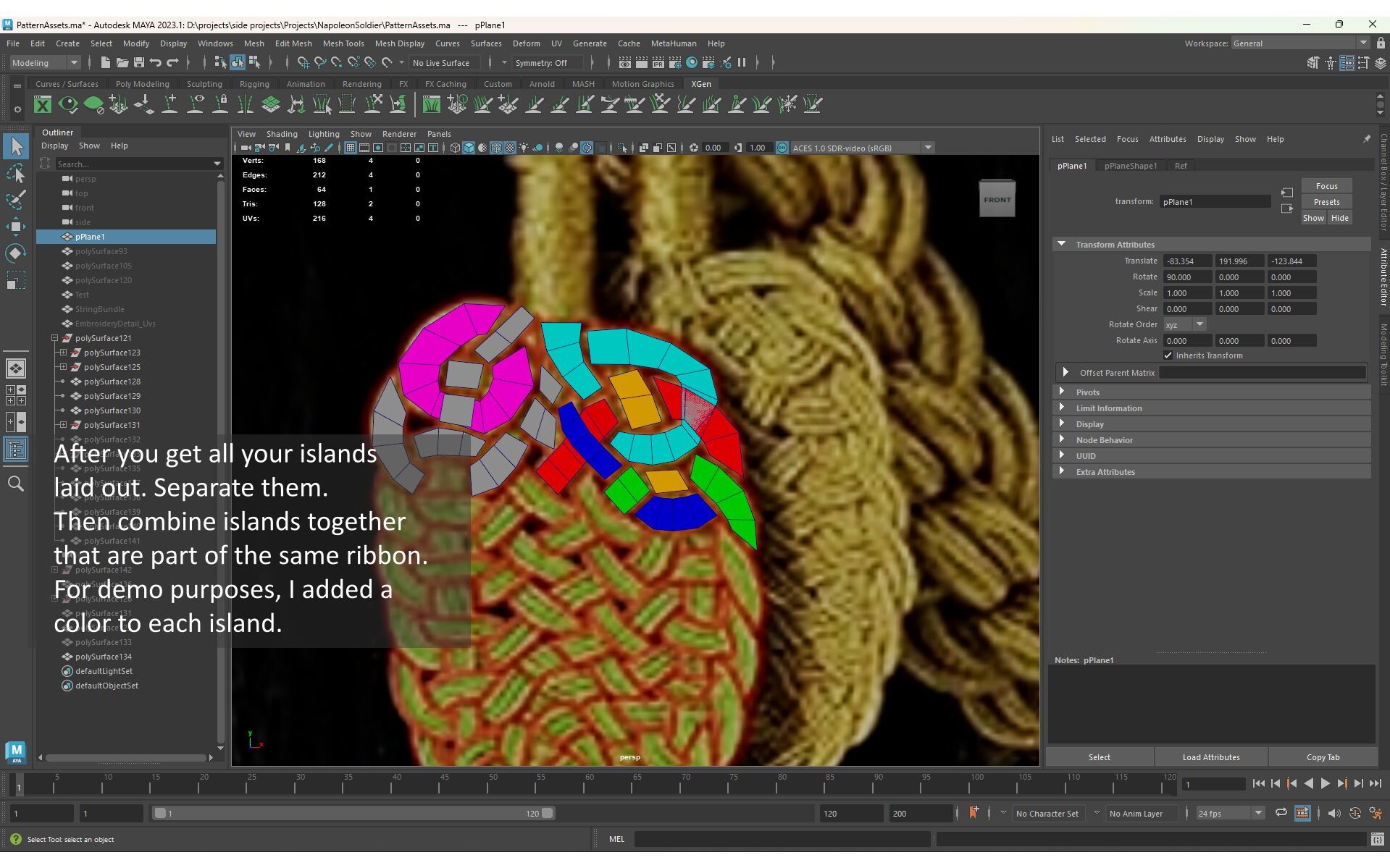This screenshot has width=1390, height=868.
Task: Click the Presets button
Action: [x=1326, y=202]
